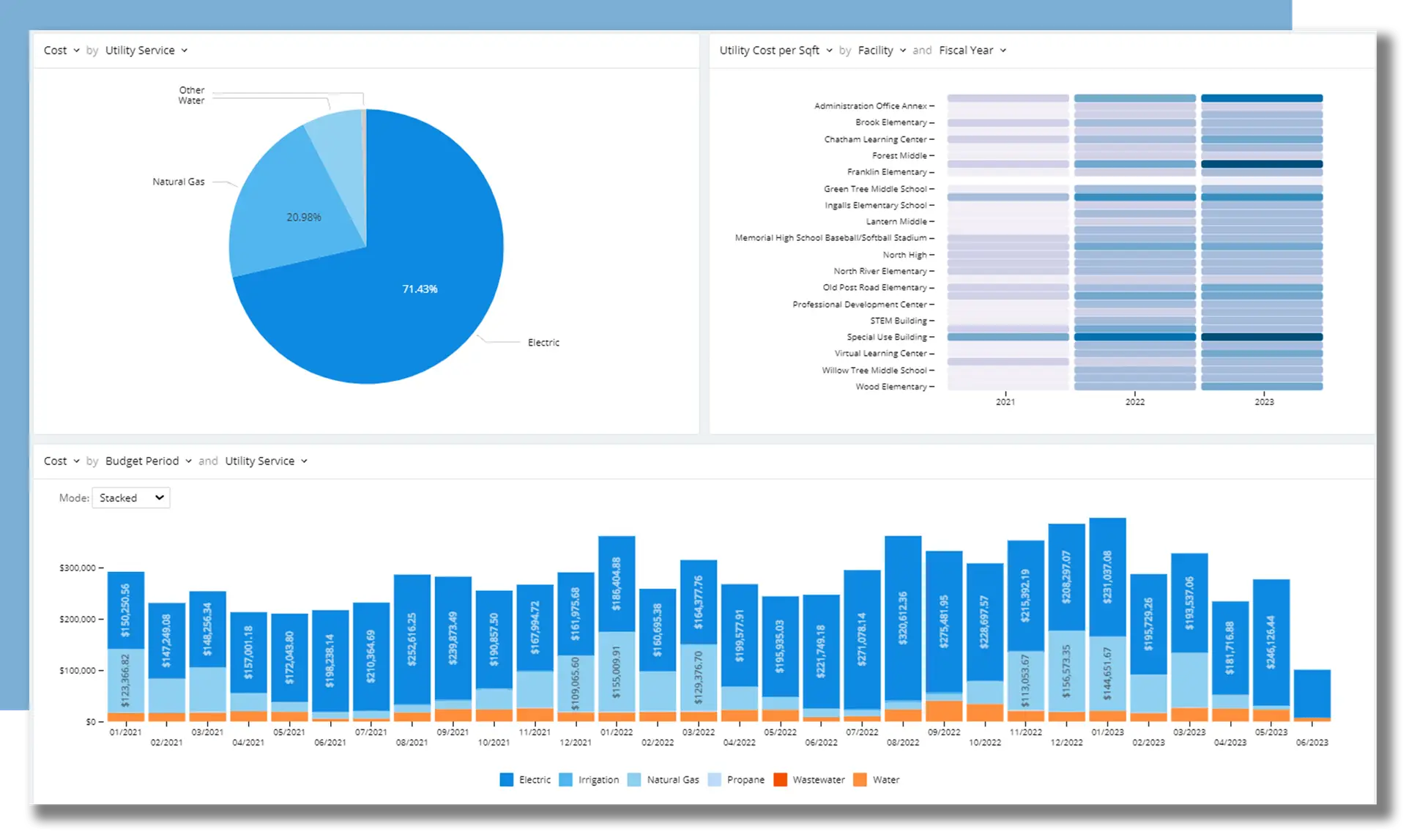Click the Natural Gas 20.98% pie slice

(x=303, y=218)
